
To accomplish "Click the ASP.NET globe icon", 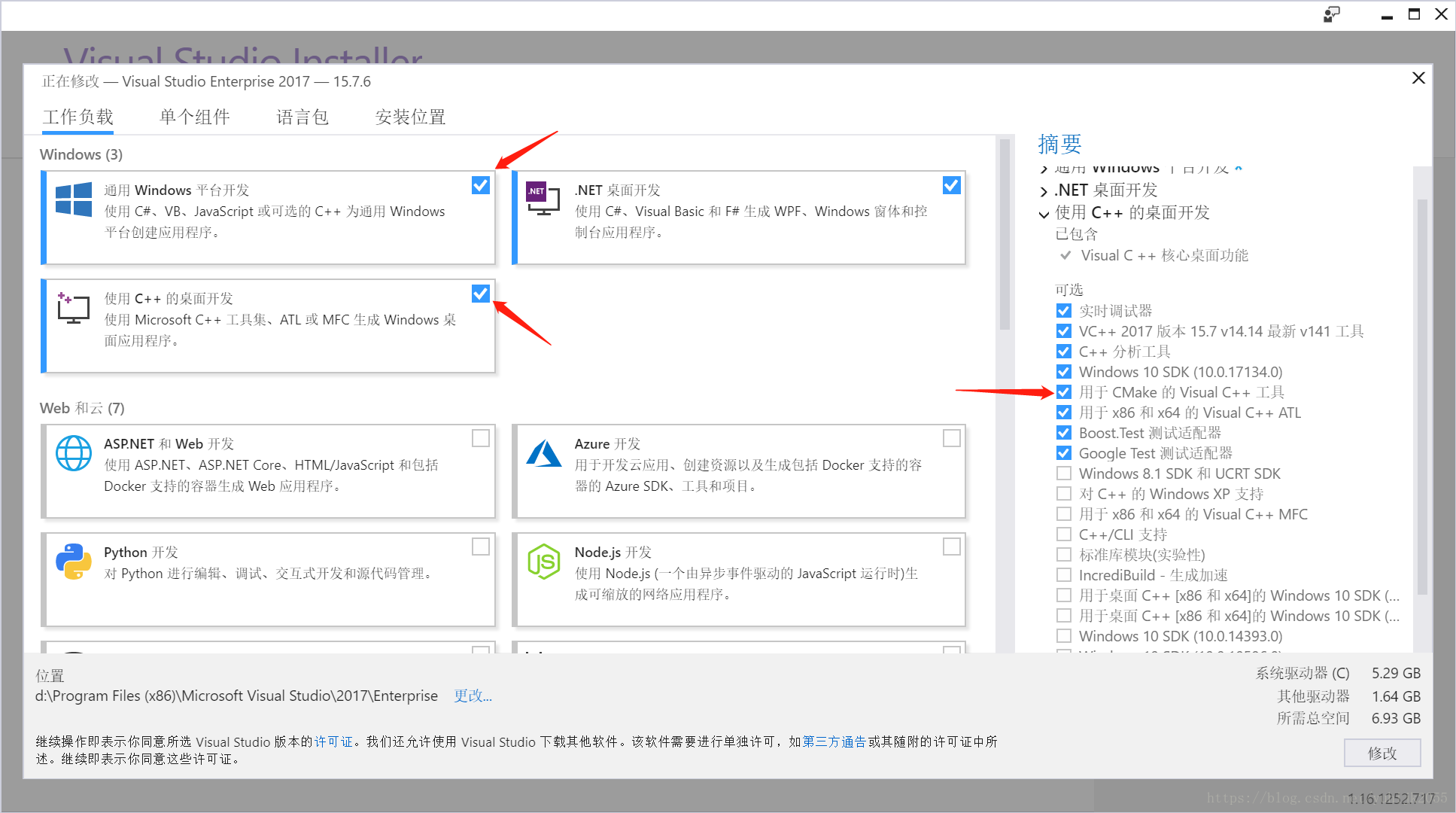I will tap(73, 453).
